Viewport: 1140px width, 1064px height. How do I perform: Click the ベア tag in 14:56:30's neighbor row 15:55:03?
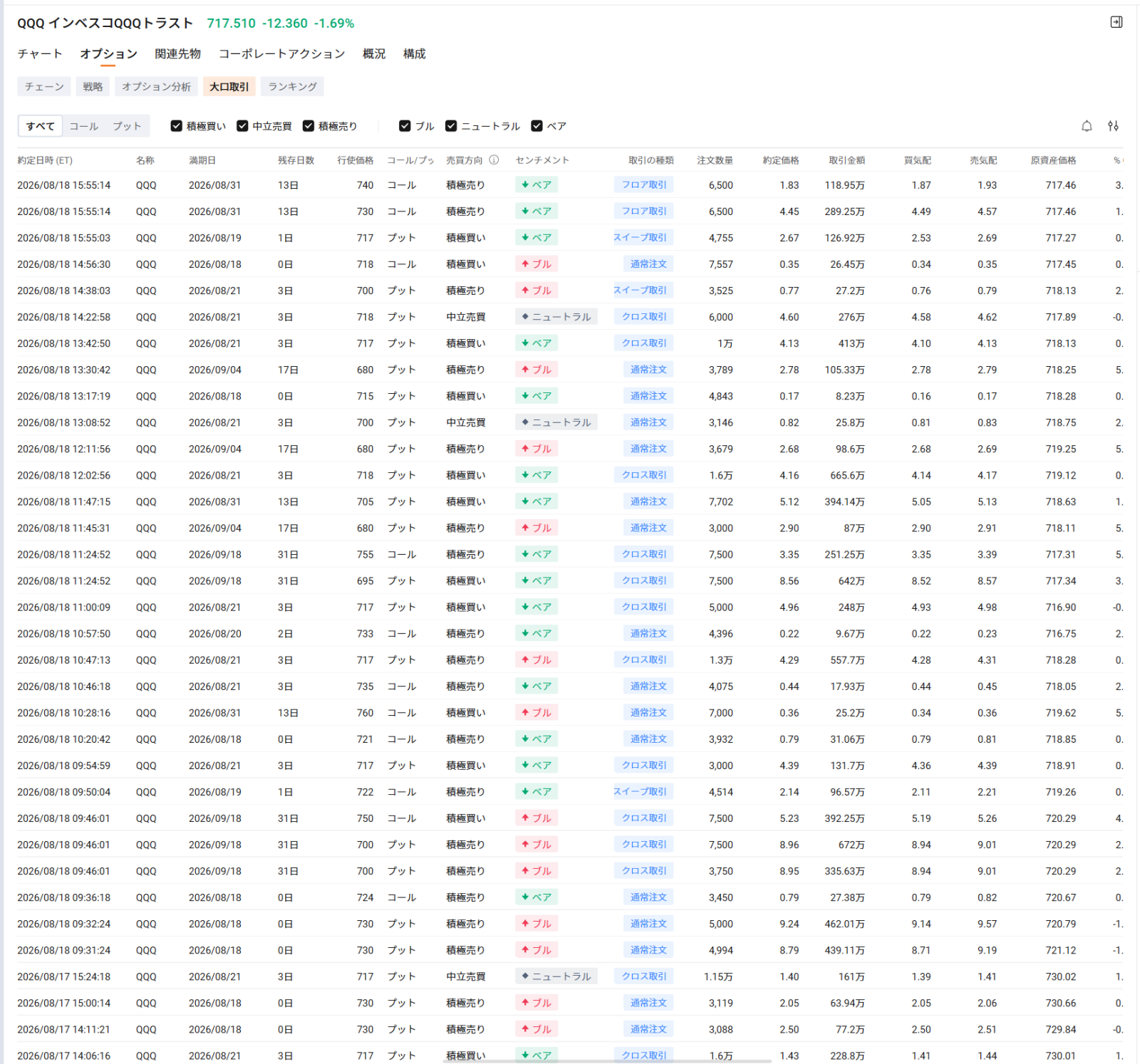(537, 238)
